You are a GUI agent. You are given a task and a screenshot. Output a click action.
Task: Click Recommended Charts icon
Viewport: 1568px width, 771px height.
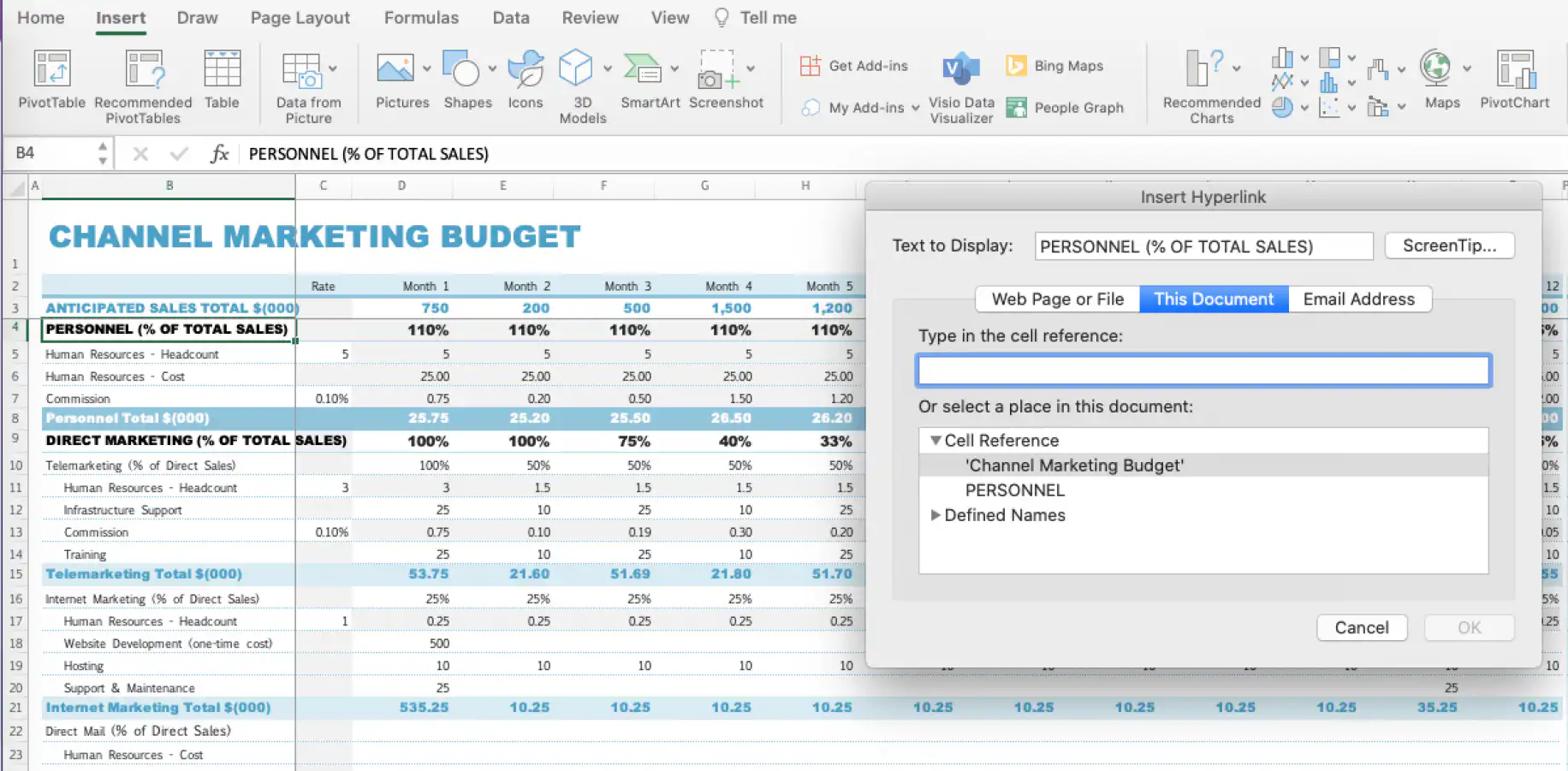click(1206, 68)
